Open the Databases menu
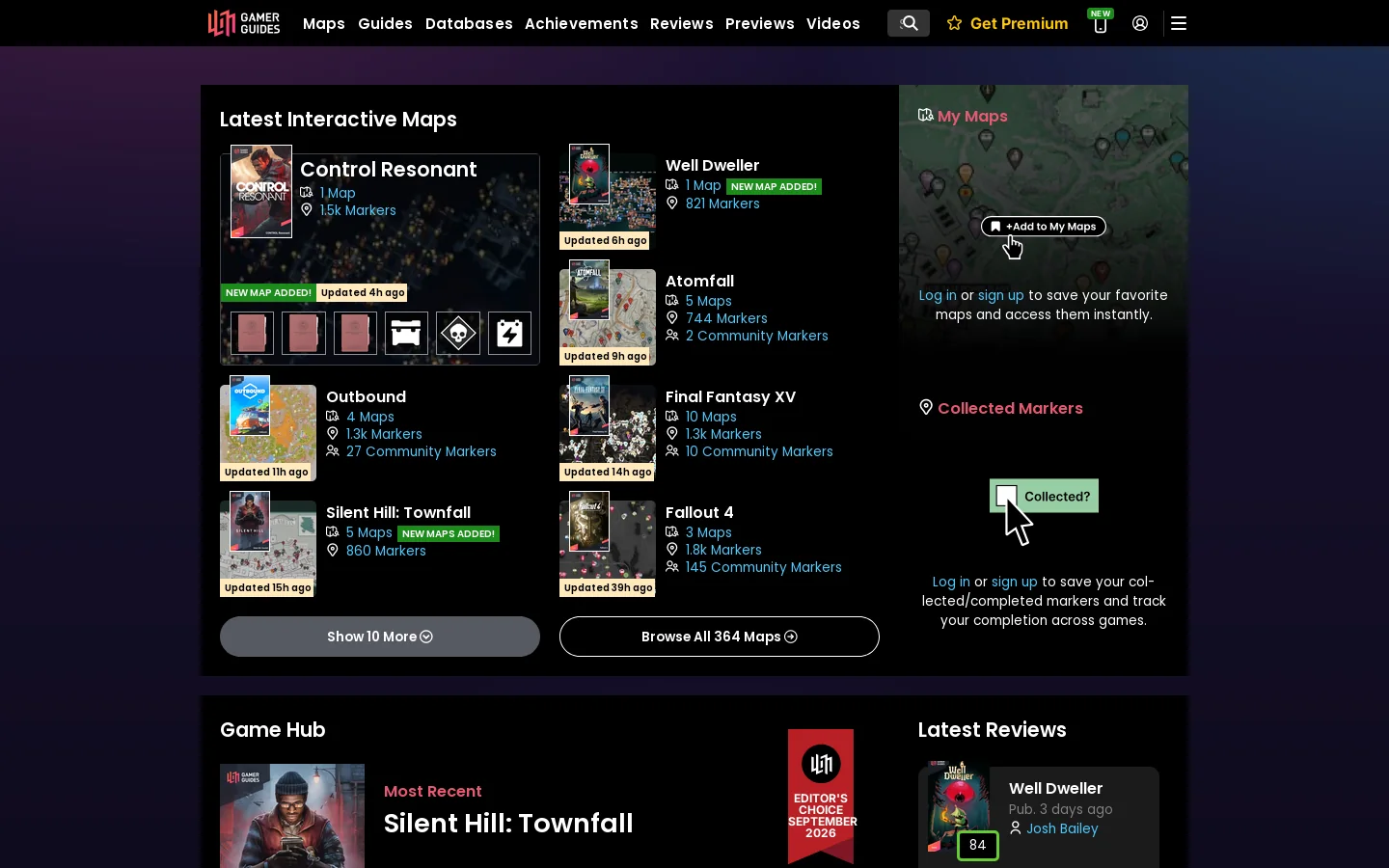The height and width of the screenshot is (868, 1389). click(469, 23)
